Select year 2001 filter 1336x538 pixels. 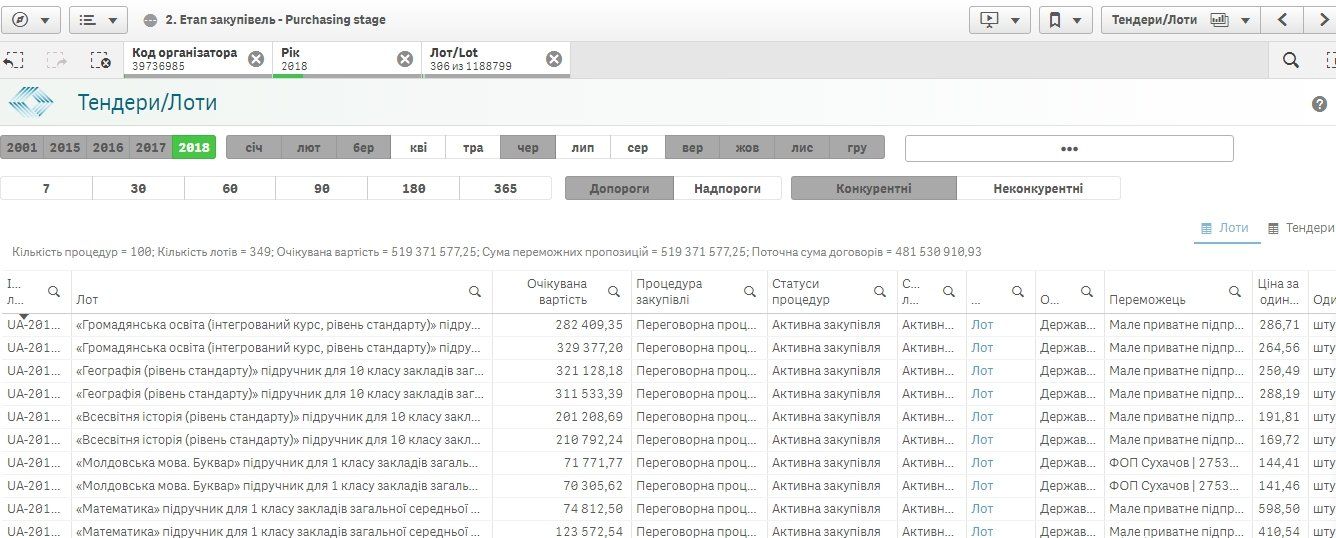click(22, 147)
